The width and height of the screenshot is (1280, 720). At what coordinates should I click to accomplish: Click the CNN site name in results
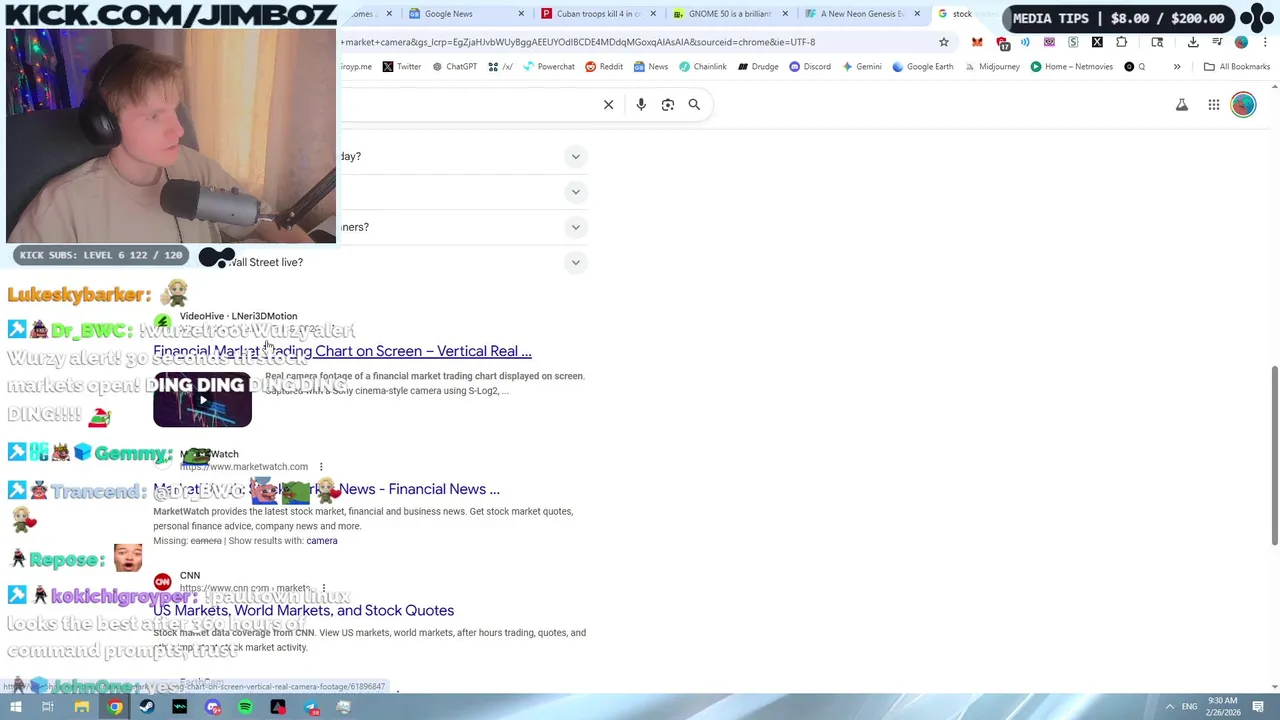tap(190, 576)
